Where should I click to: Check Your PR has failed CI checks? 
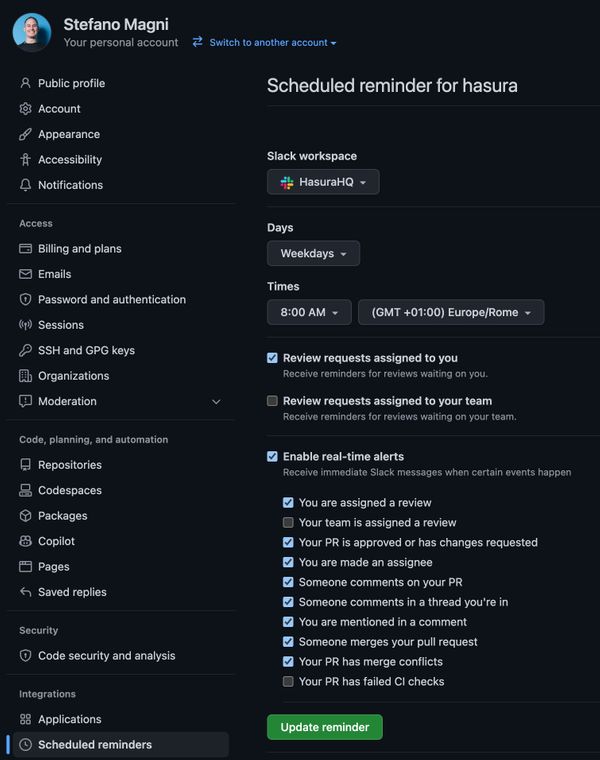pyautogui.click(x=288, y=681)
